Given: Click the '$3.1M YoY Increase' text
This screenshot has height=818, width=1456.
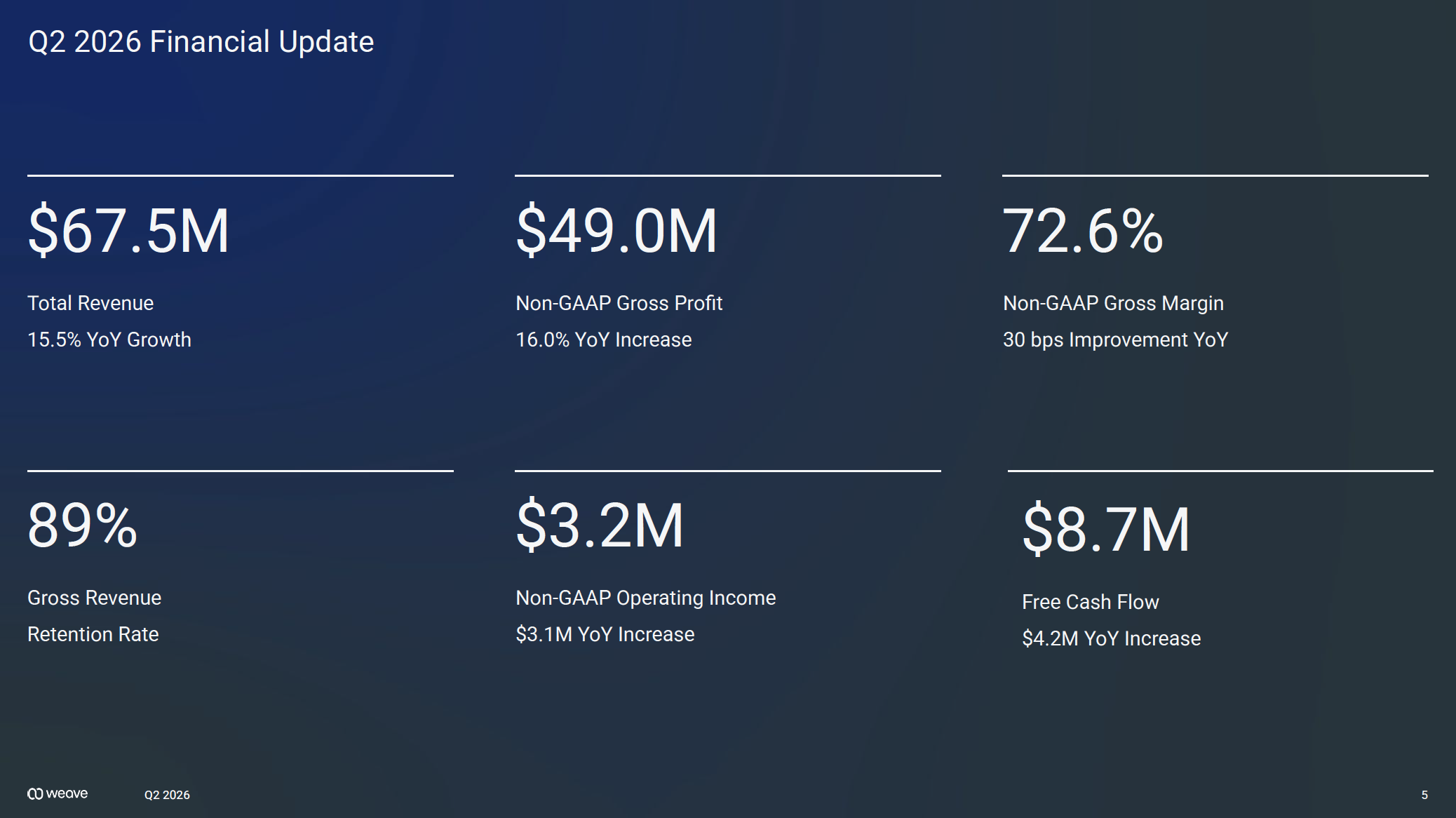Looking at the screenshot, I should click(x=605, y=634).
